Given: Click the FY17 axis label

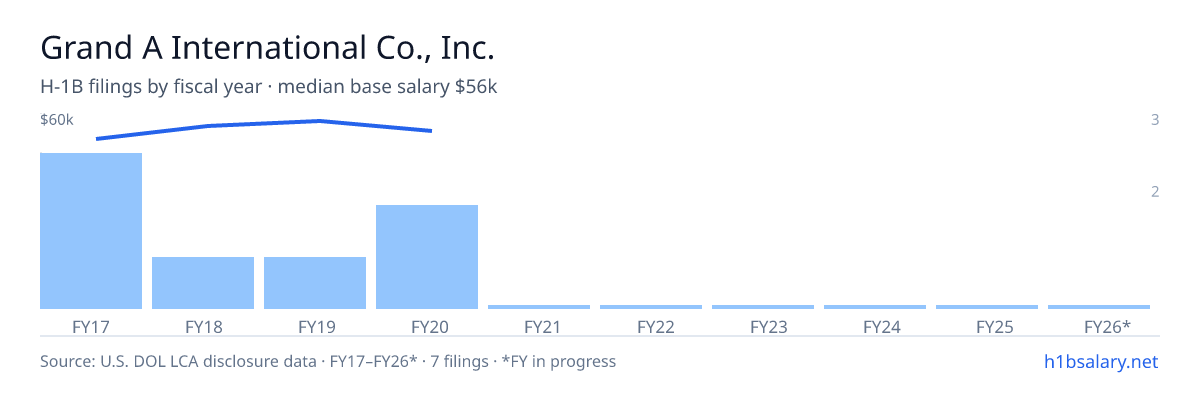Looking at the screenshot, I should click(x=91, y=326).
